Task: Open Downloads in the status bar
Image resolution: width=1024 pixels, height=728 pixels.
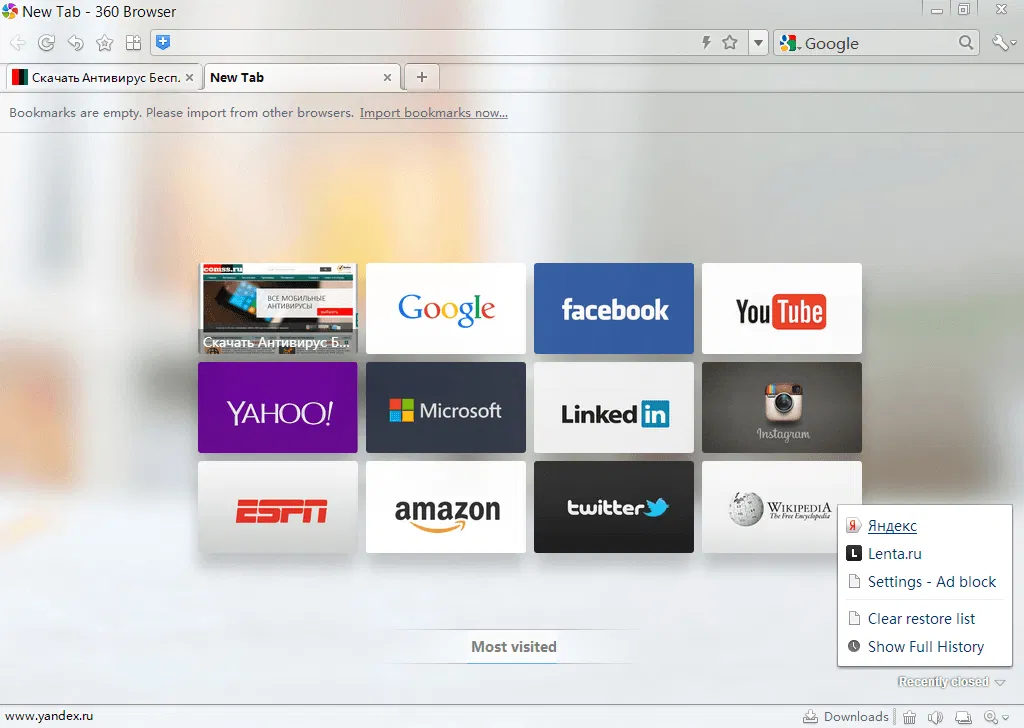Action: pyautogui.click(x=846, y=717)
